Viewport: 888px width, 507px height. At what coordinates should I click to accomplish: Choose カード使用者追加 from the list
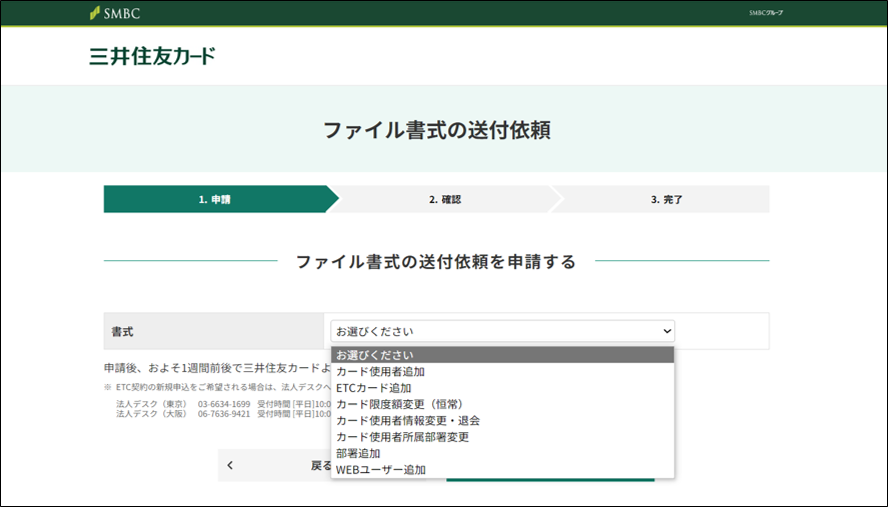click(502, 372)
